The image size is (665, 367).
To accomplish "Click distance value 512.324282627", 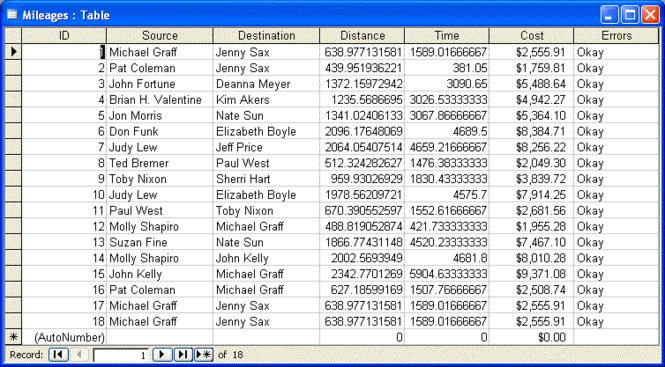I will 362,163.
